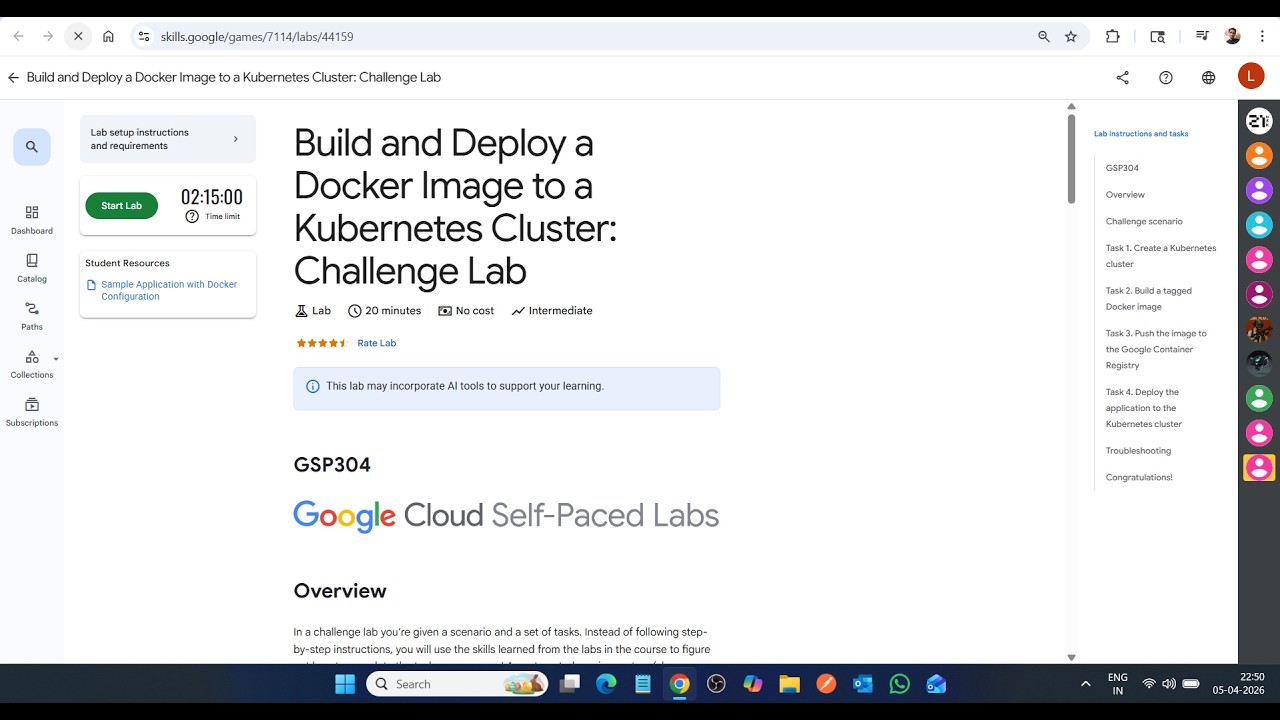
Task: Open the search button in the left sidebar
Action: pyautogui.click(x=32, y=147)
